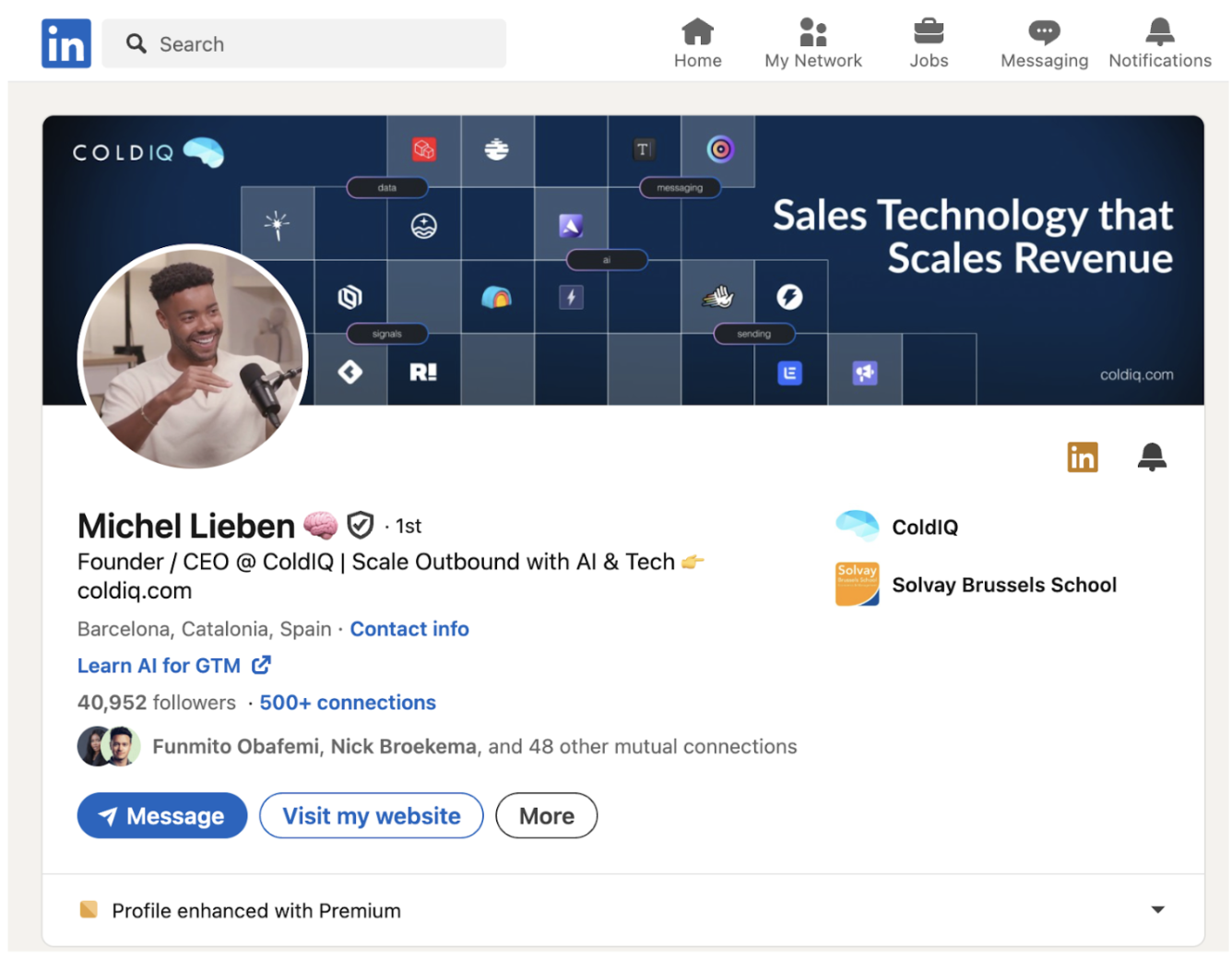1232x959 pixels.
Task: Click the white diamond arrow icon in banner
Action: (x=350, y=372)
